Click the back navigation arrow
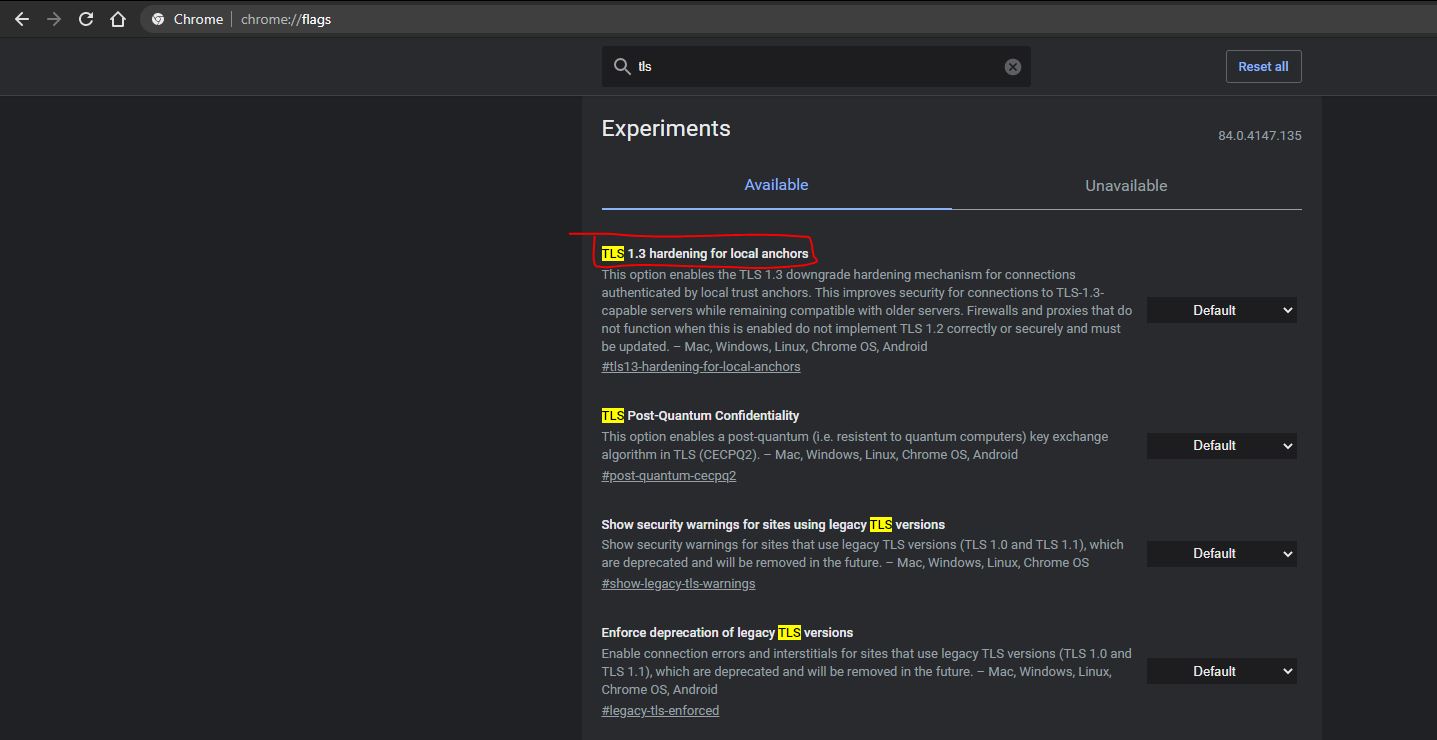Screen dimensions: 1437x740 click(x=21, y=18)
